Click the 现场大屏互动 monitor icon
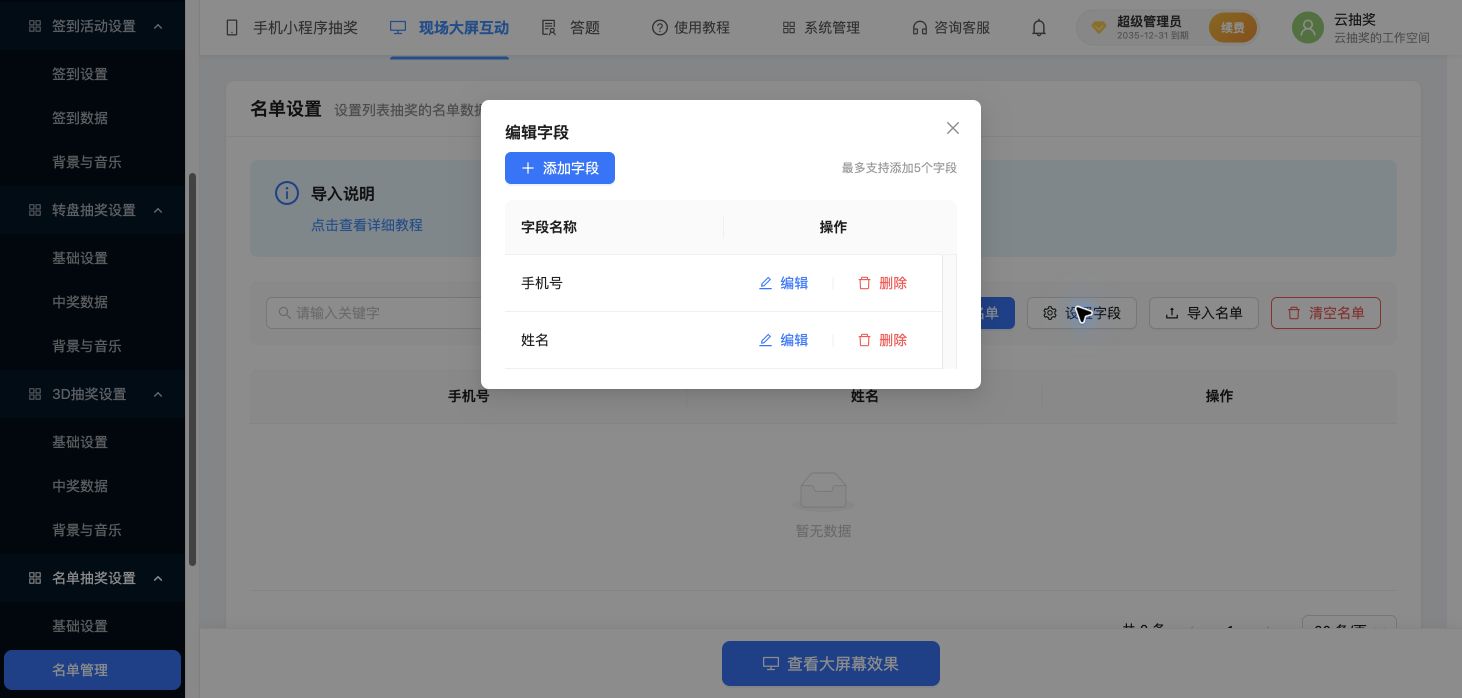1462x698 pixels. pos(398,28)
